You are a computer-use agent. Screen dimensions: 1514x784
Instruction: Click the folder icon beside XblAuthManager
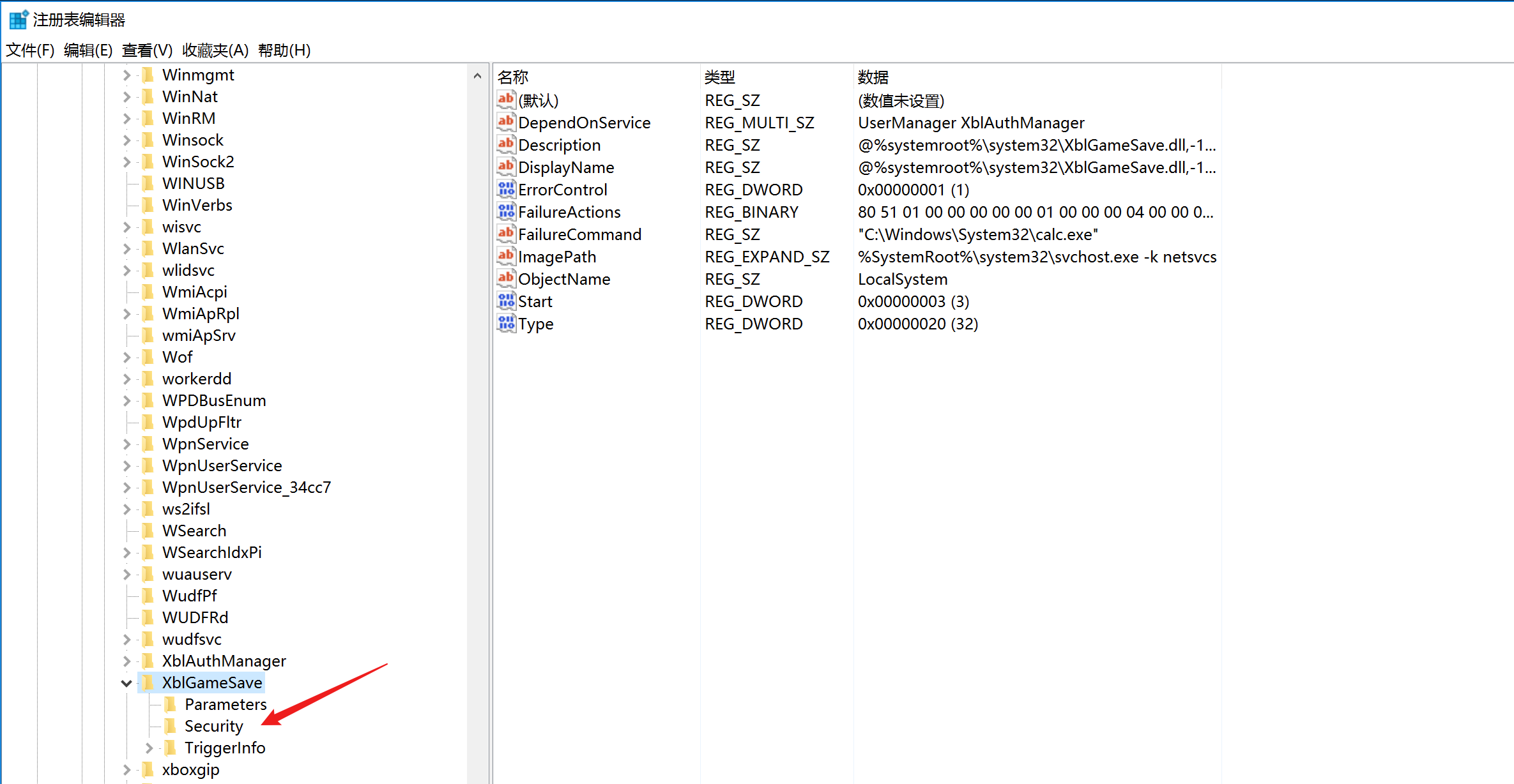148,661
